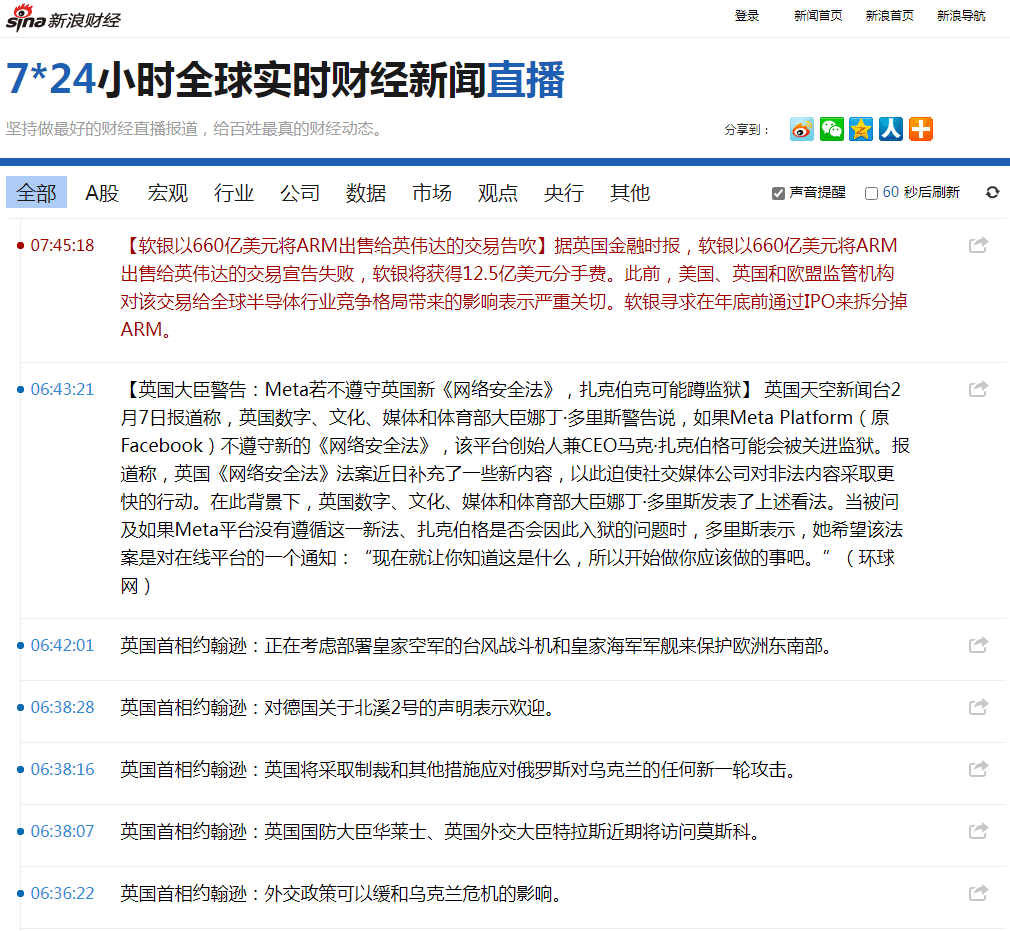
Task: Click the 06:38:28 timestamp
Action: click(62, 707)
